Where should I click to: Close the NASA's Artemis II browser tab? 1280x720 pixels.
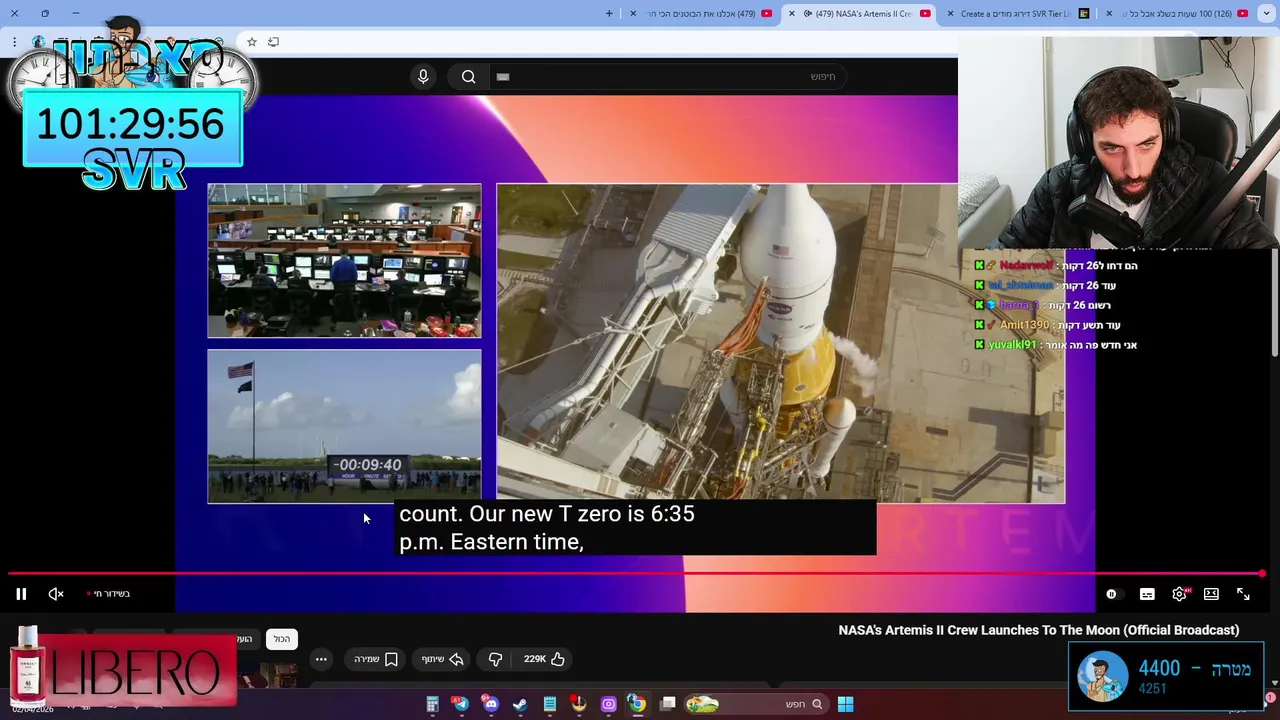[x=792, y=14]
